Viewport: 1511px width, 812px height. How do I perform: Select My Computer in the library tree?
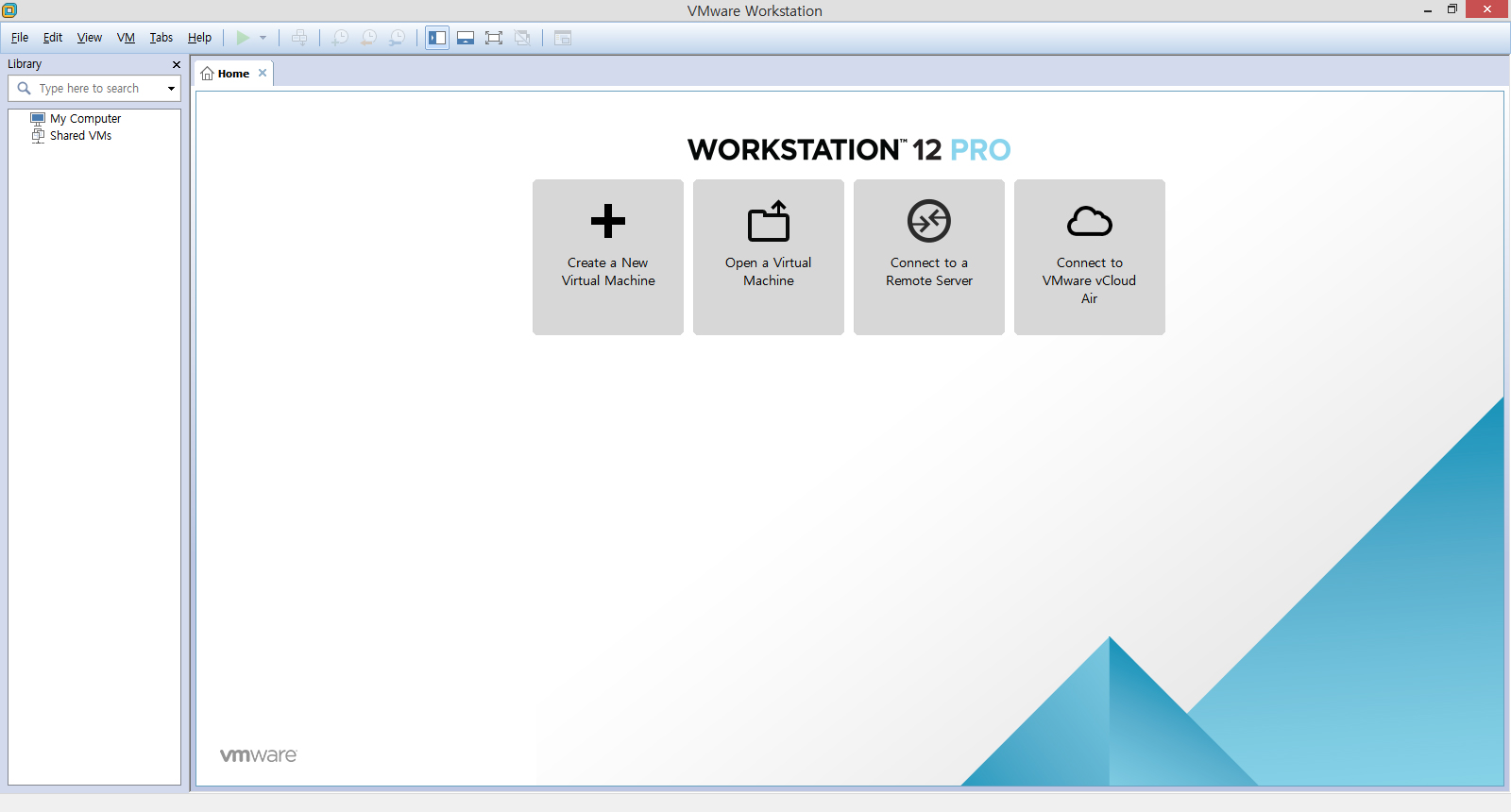(85, 119)
